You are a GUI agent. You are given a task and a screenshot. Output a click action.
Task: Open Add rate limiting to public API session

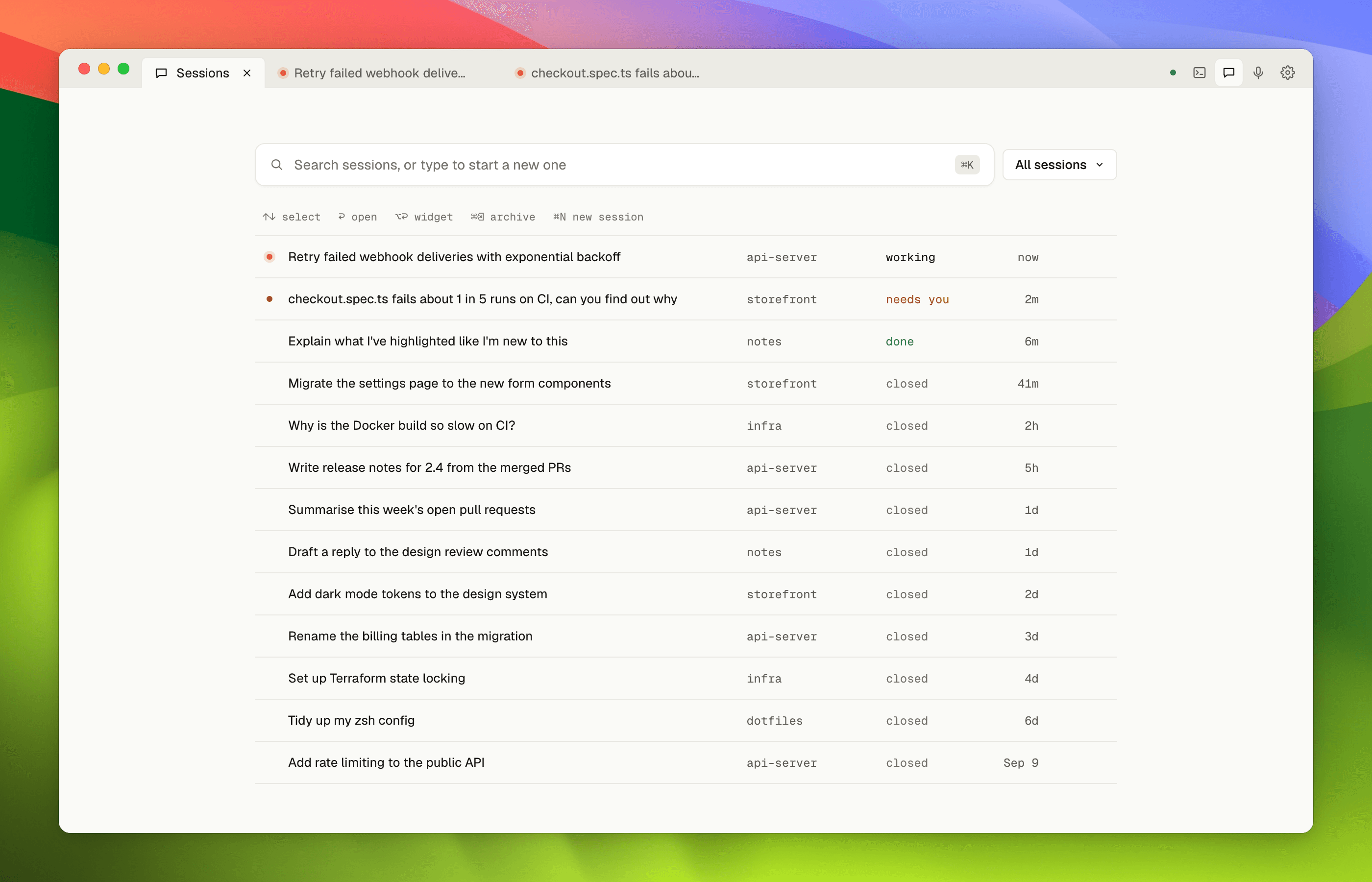tap(686, 763)
